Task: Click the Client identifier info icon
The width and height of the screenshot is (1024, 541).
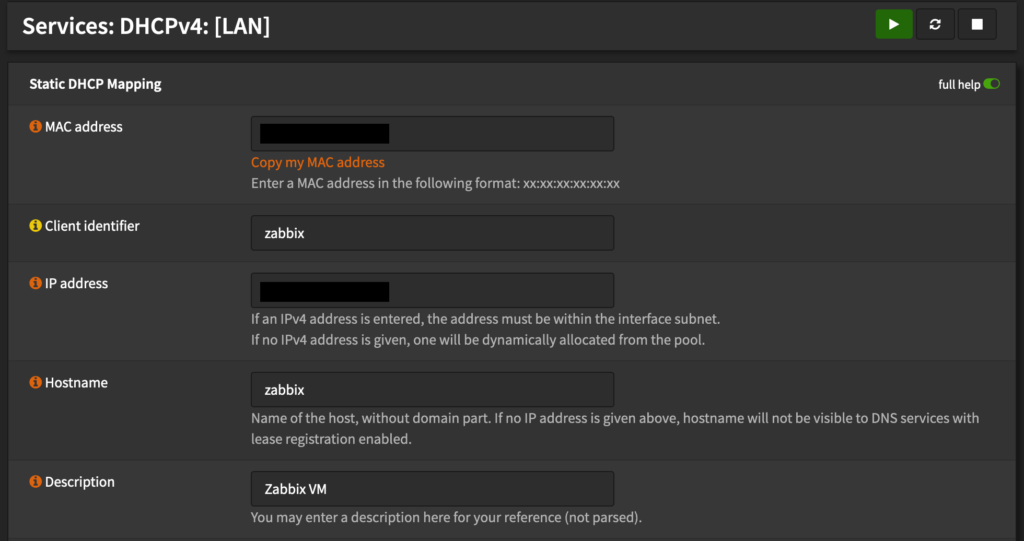Action: [36, 226]
